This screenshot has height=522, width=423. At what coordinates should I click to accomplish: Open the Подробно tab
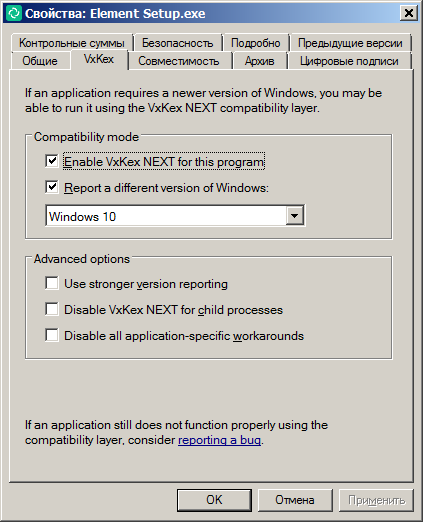[x=256, y=43]
